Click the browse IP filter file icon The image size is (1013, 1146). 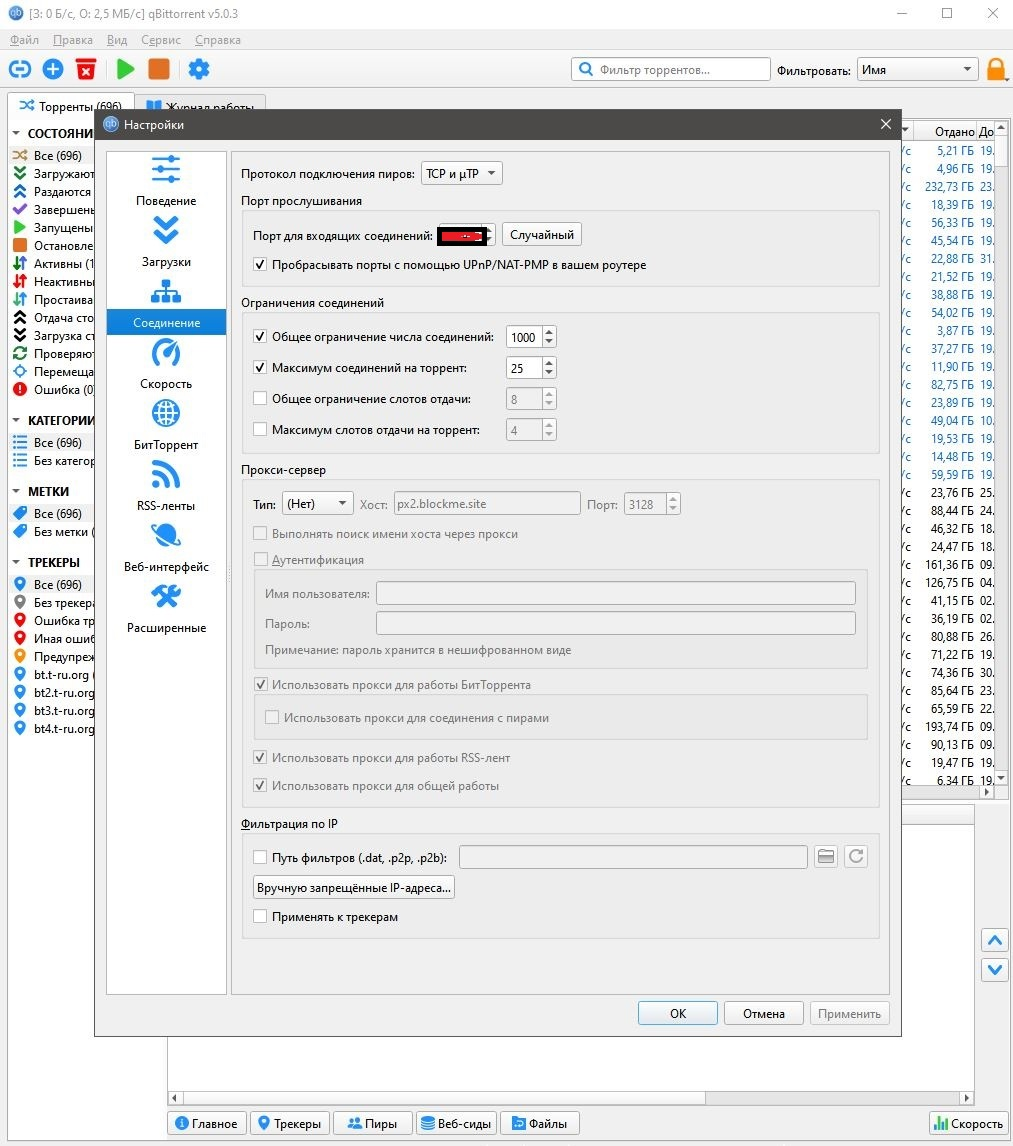click(825, 857)
